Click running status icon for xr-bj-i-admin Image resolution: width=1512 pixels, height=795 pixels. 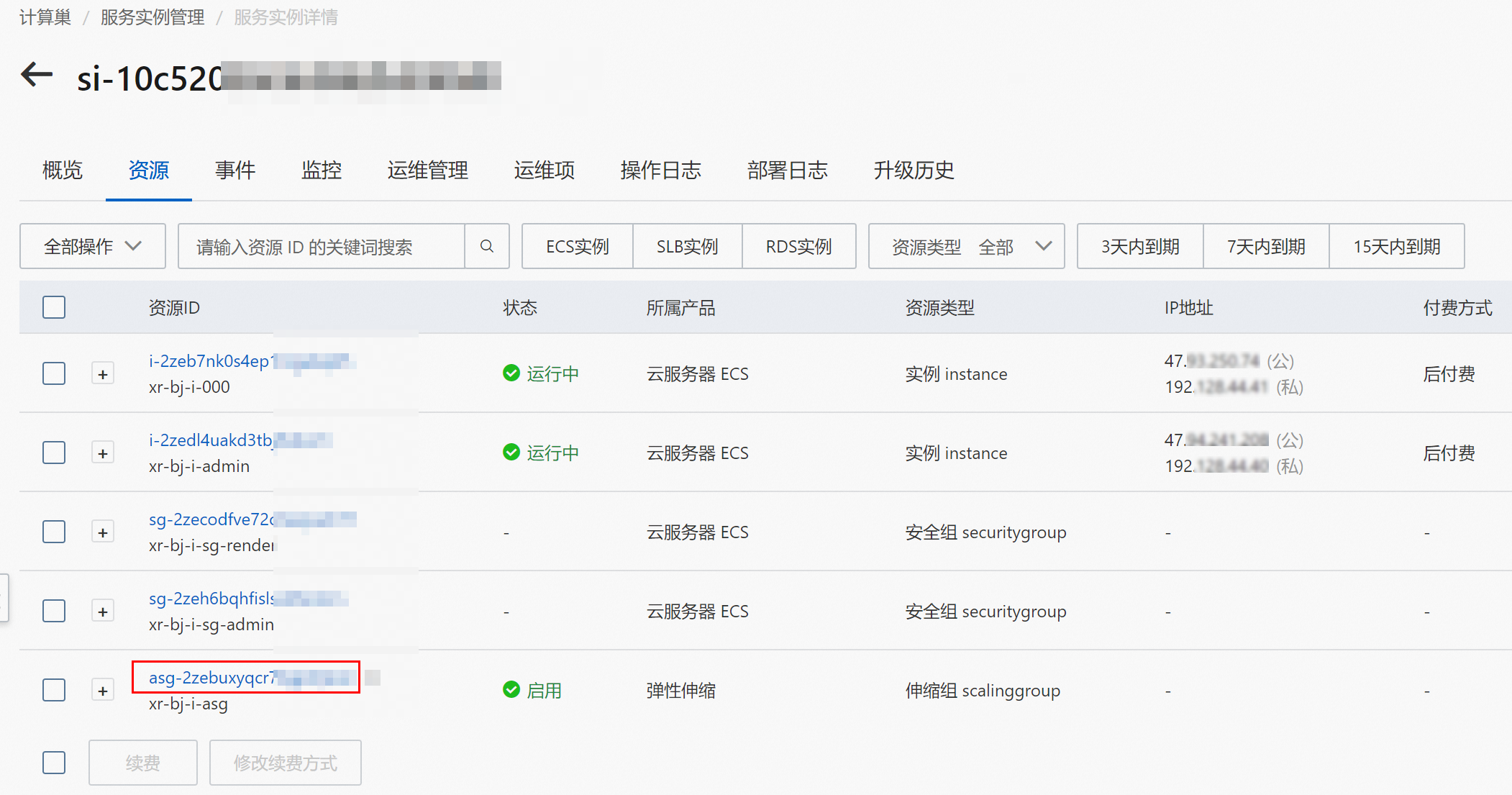click(511, 452)
